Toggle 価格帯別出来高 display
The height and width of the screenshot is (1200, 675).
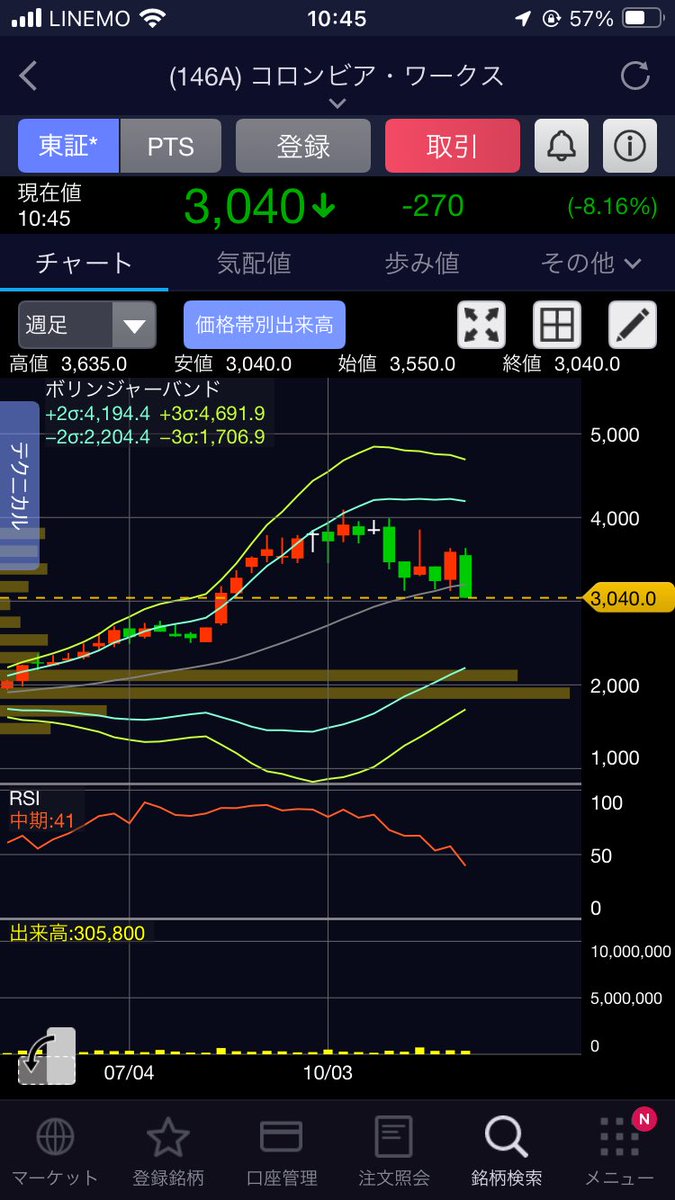pyautogui.click(x=264, y=325)
